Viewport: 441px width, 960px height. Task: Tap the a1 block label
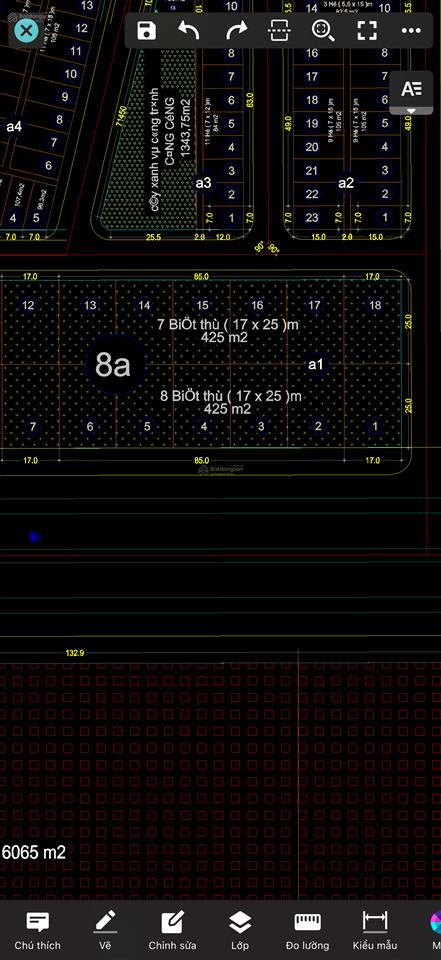315,365
